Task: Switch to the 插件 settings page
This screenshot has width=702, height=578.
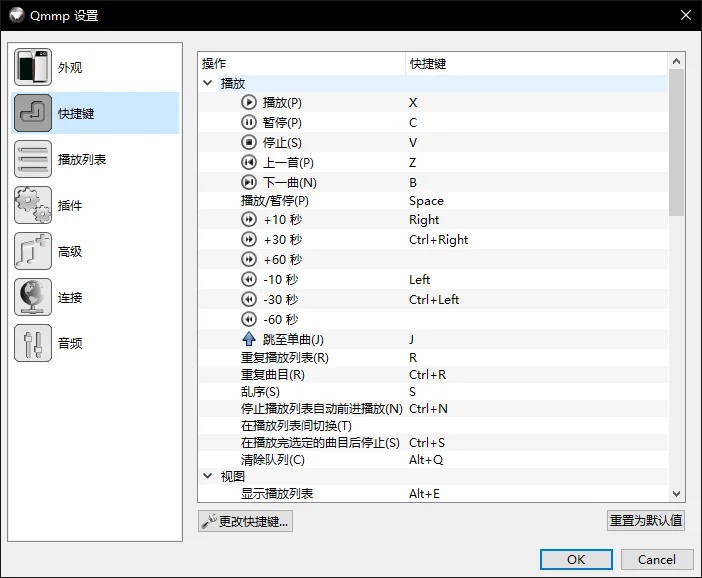Action: click(95, 205)
